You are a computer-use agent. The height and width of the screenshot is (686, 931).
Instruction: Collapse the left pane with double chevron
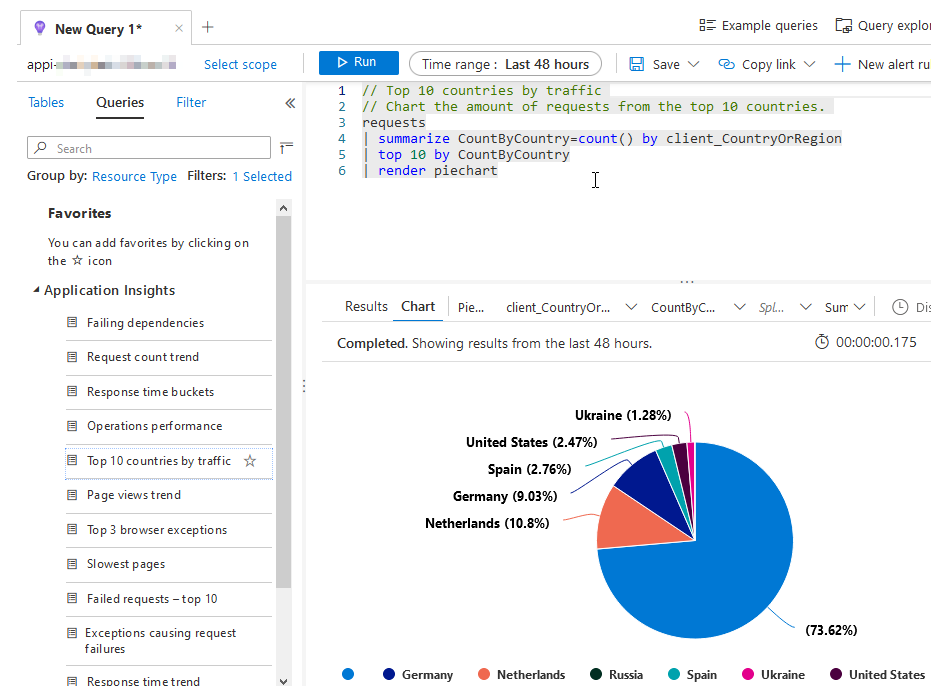(x=290, y=103)
